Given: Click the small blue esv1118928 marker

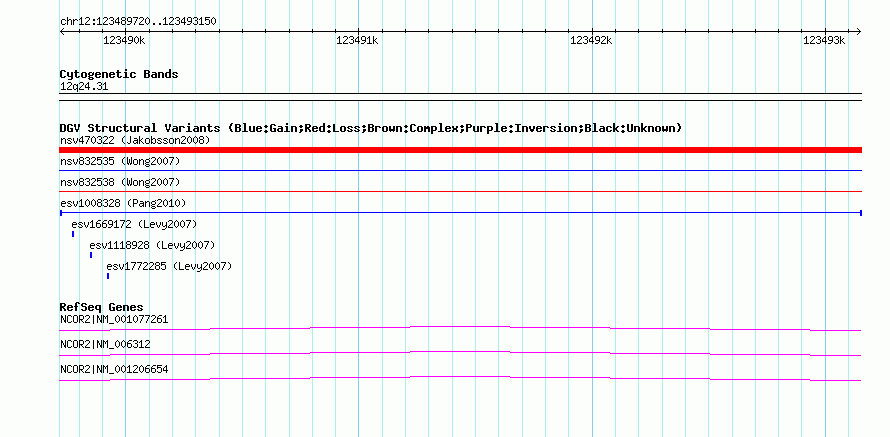Looking at the screenshot, I should point(91,255).
